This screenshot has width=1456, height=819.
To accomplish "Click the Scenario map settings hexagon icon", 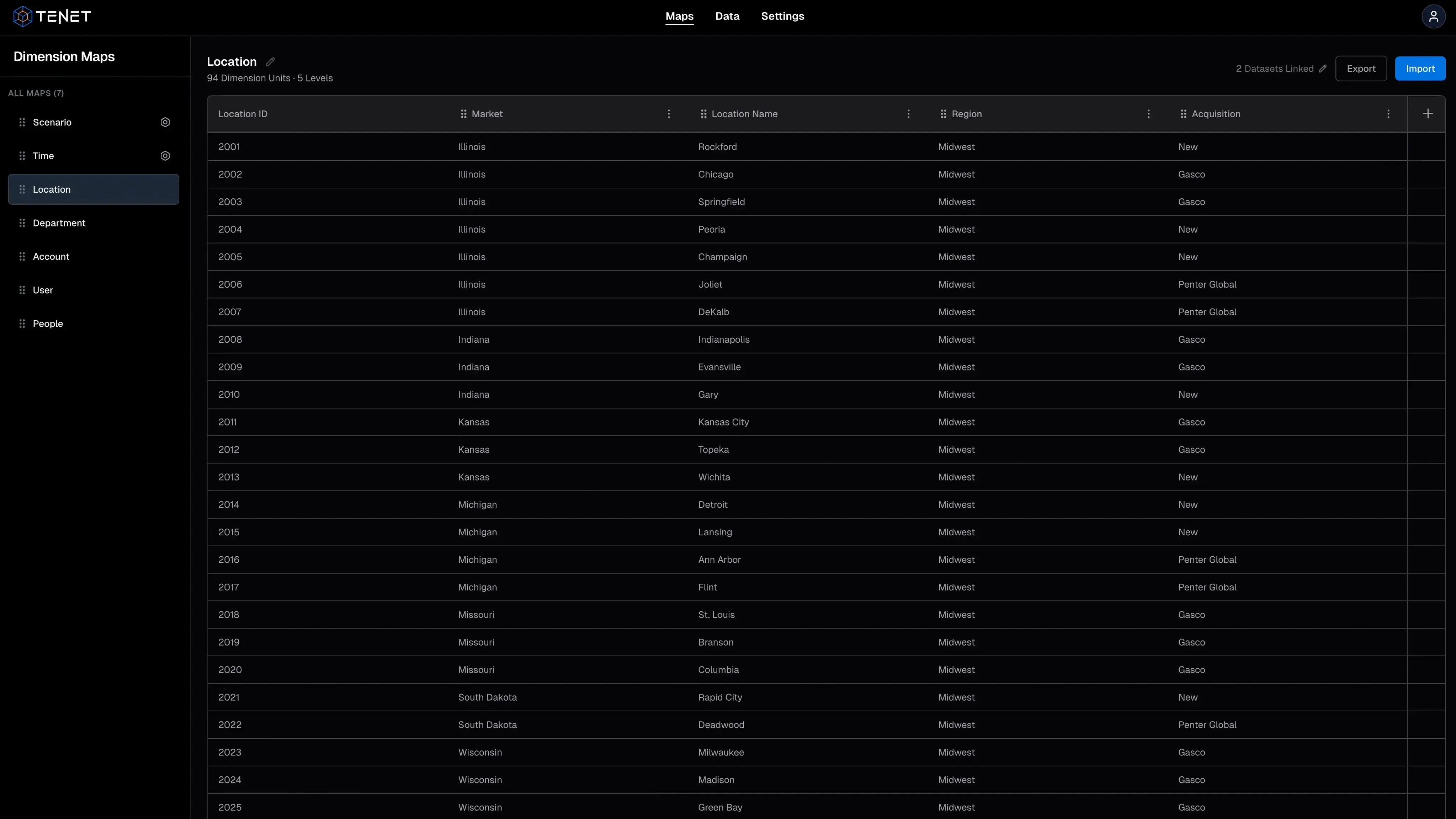I will pyautogui.click(x=165, y=122).
